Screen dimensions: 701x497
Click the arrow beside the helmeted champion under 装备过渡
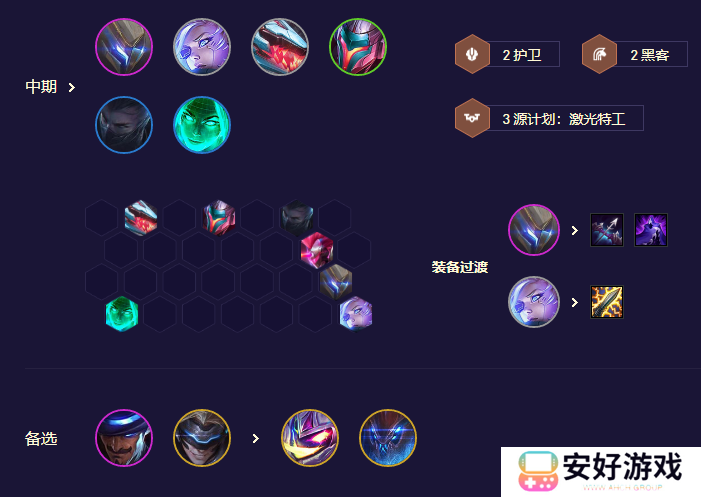tap(575, 230)
